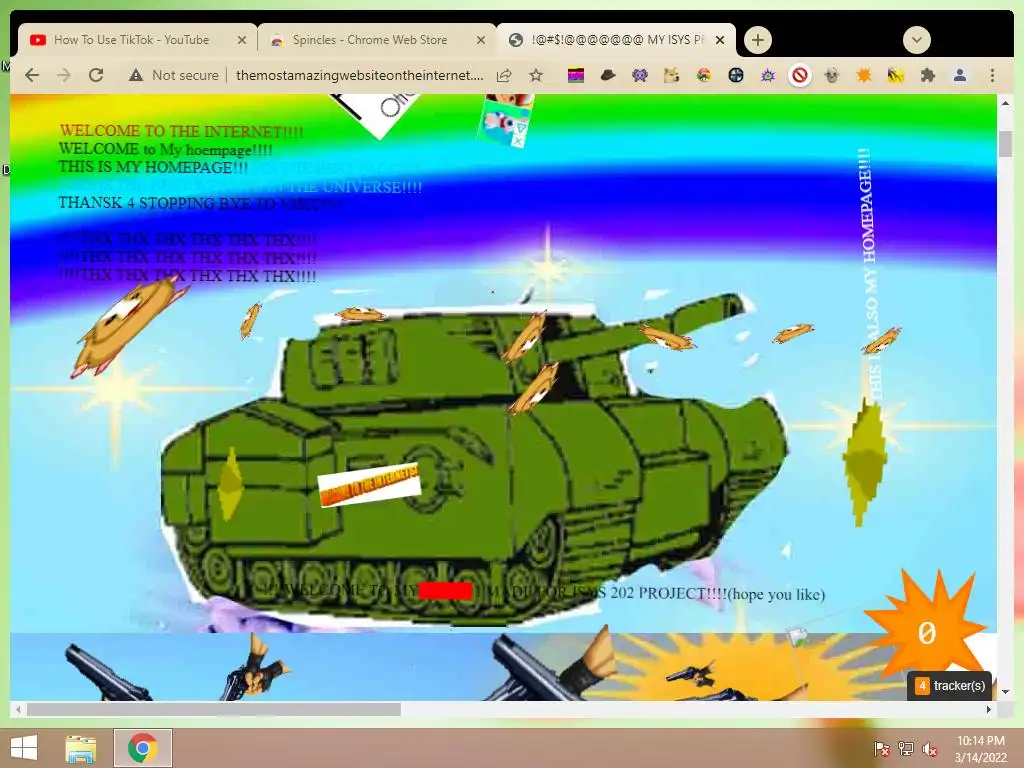Open the brown cowboy hat extension
The width and height of the screenshot is (1024, 768).
[x=608, y=76]
